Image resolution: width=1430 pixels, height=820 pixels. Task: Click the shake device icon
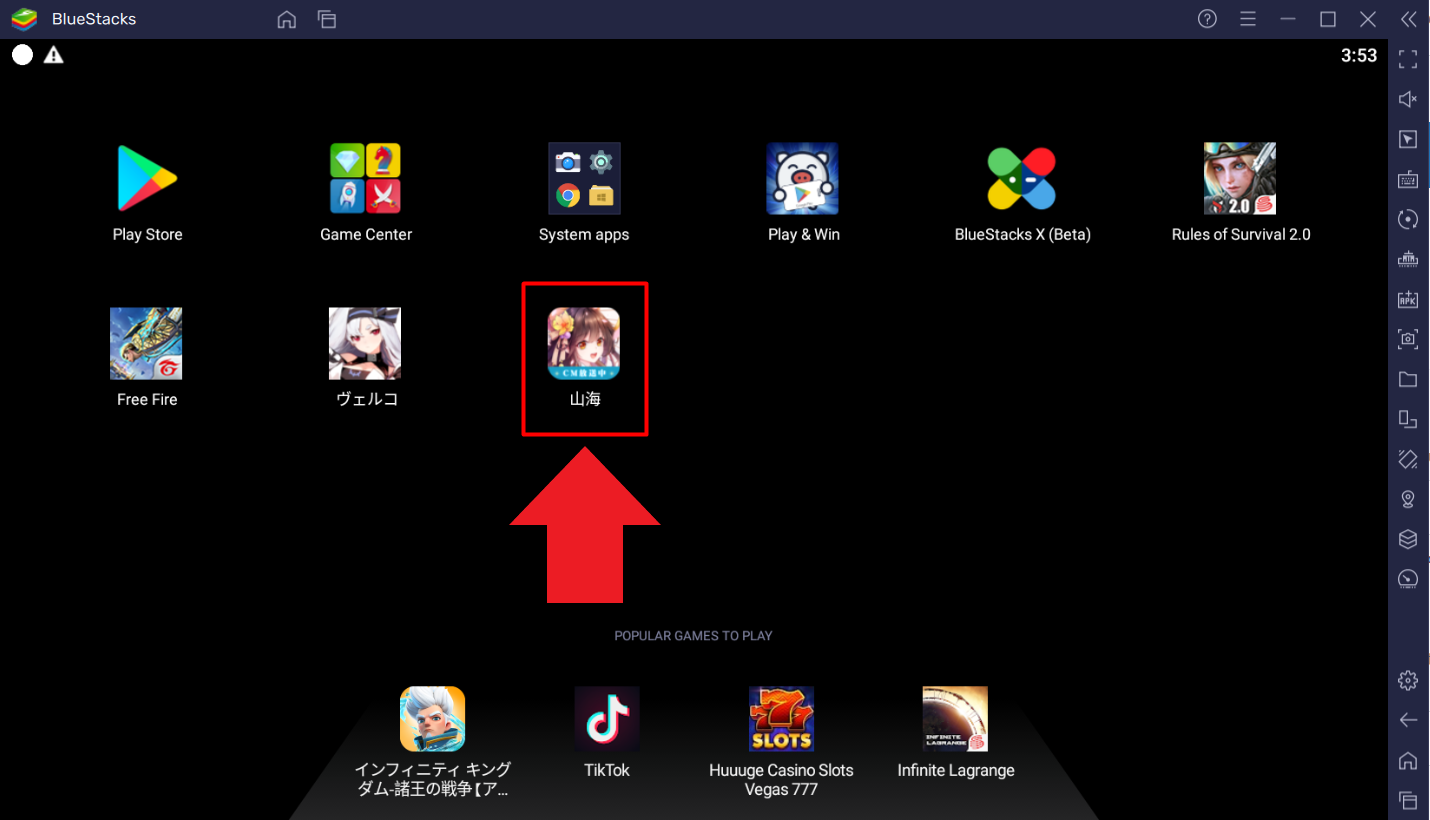pos(1408,459)
